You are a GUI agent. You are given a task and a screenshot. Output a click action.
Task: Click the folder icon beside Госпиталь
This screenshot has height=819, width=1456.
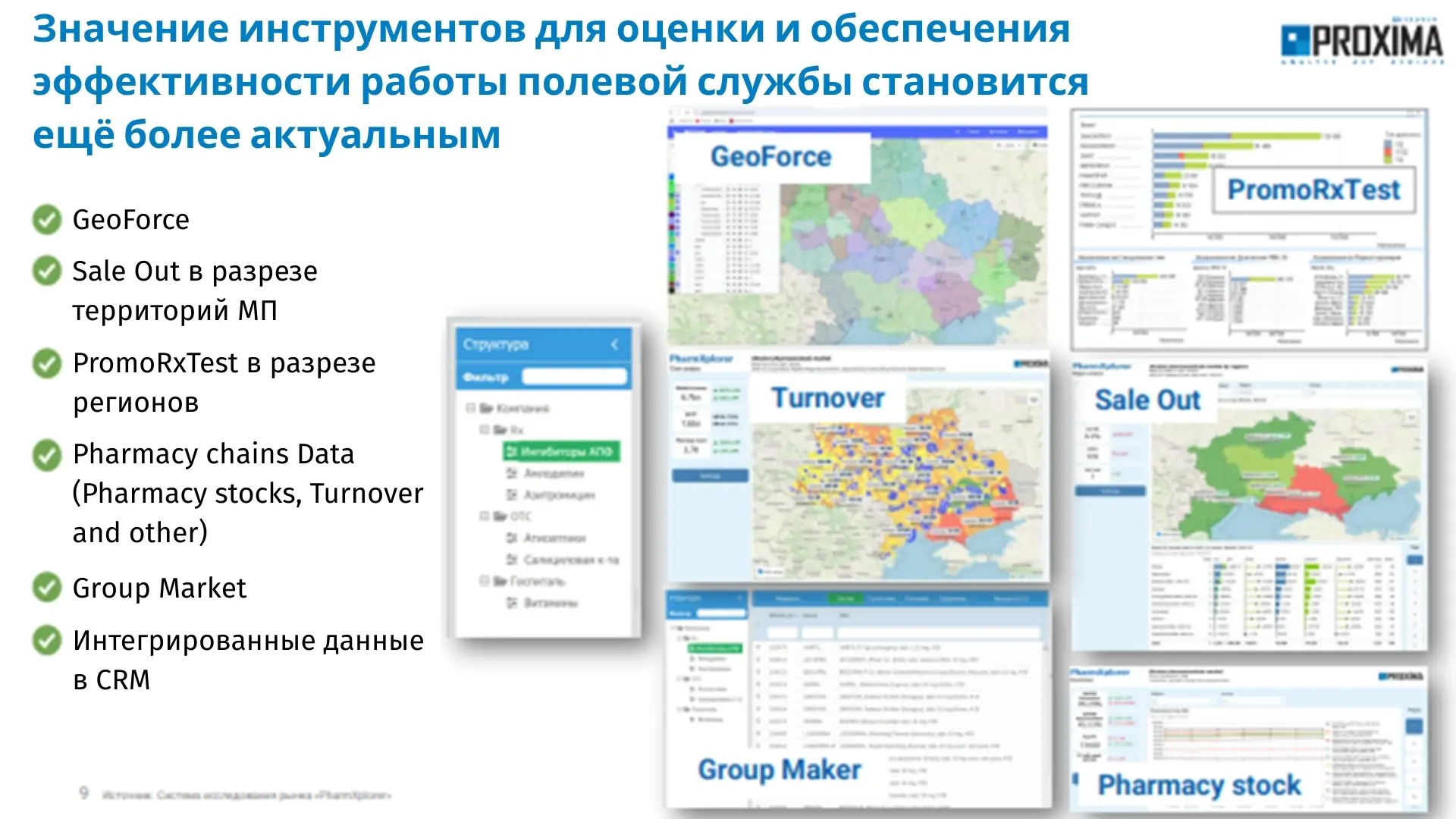(500, 582)
